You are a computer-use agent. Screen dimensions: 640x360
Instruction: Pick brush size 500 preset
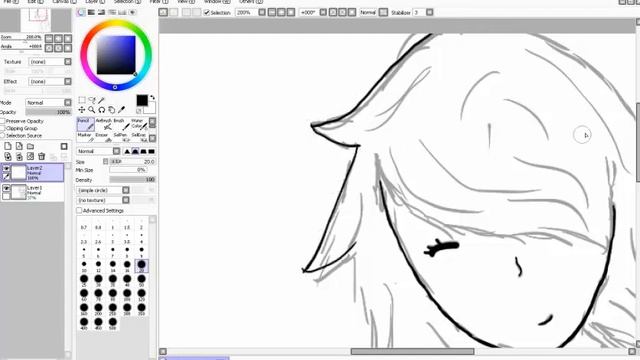[113, 324]
